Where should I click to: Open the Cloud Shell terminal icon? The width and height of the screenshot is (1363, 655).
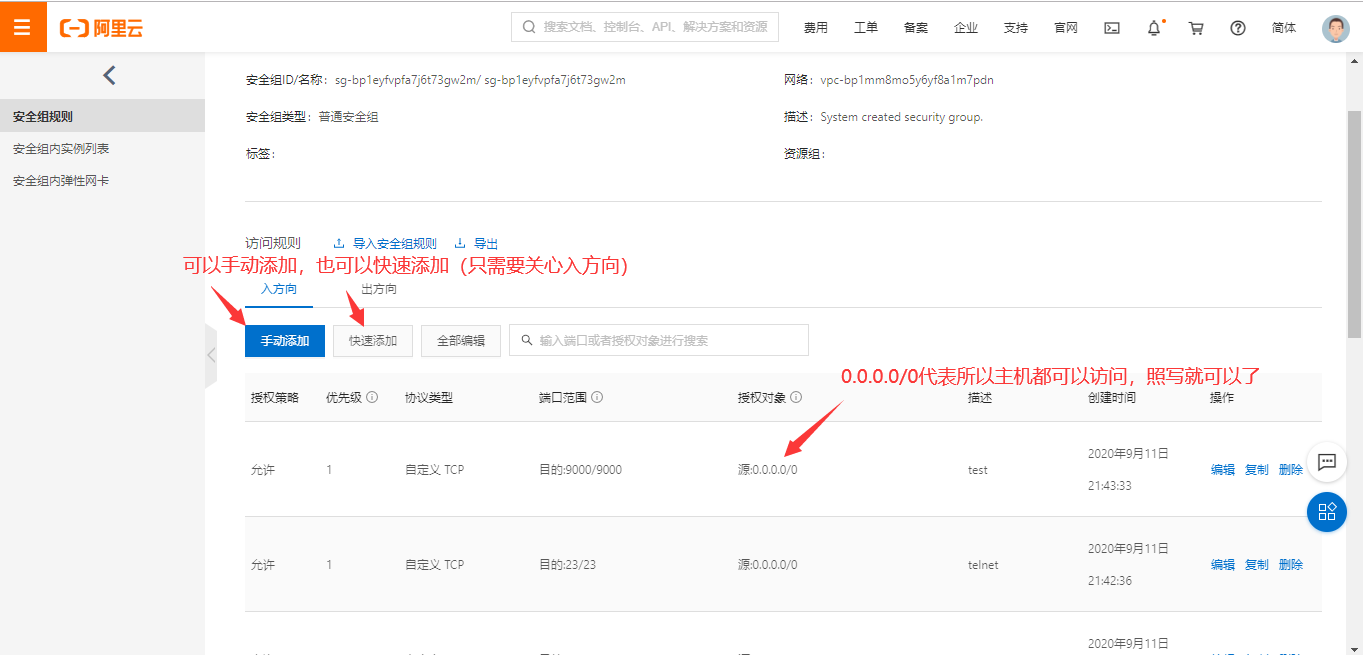pos(1111,27)
